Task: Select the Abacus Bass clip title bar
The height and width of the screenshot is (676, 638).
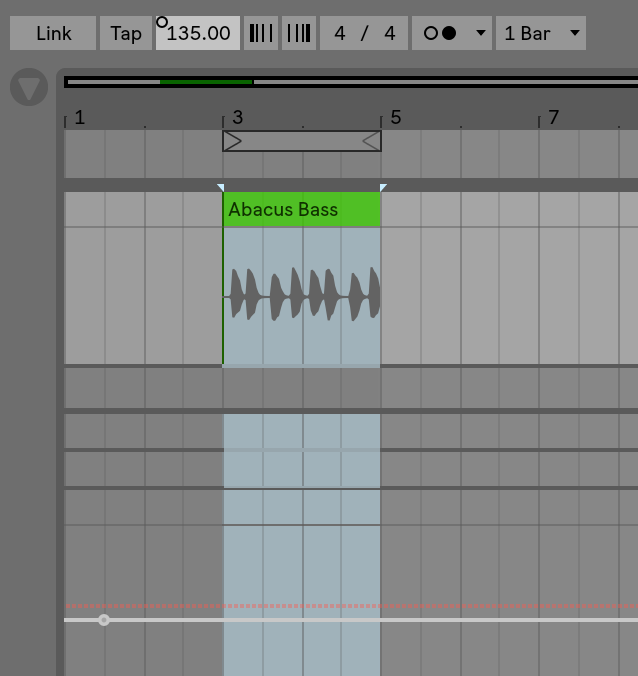Action: tap(301, 209)
